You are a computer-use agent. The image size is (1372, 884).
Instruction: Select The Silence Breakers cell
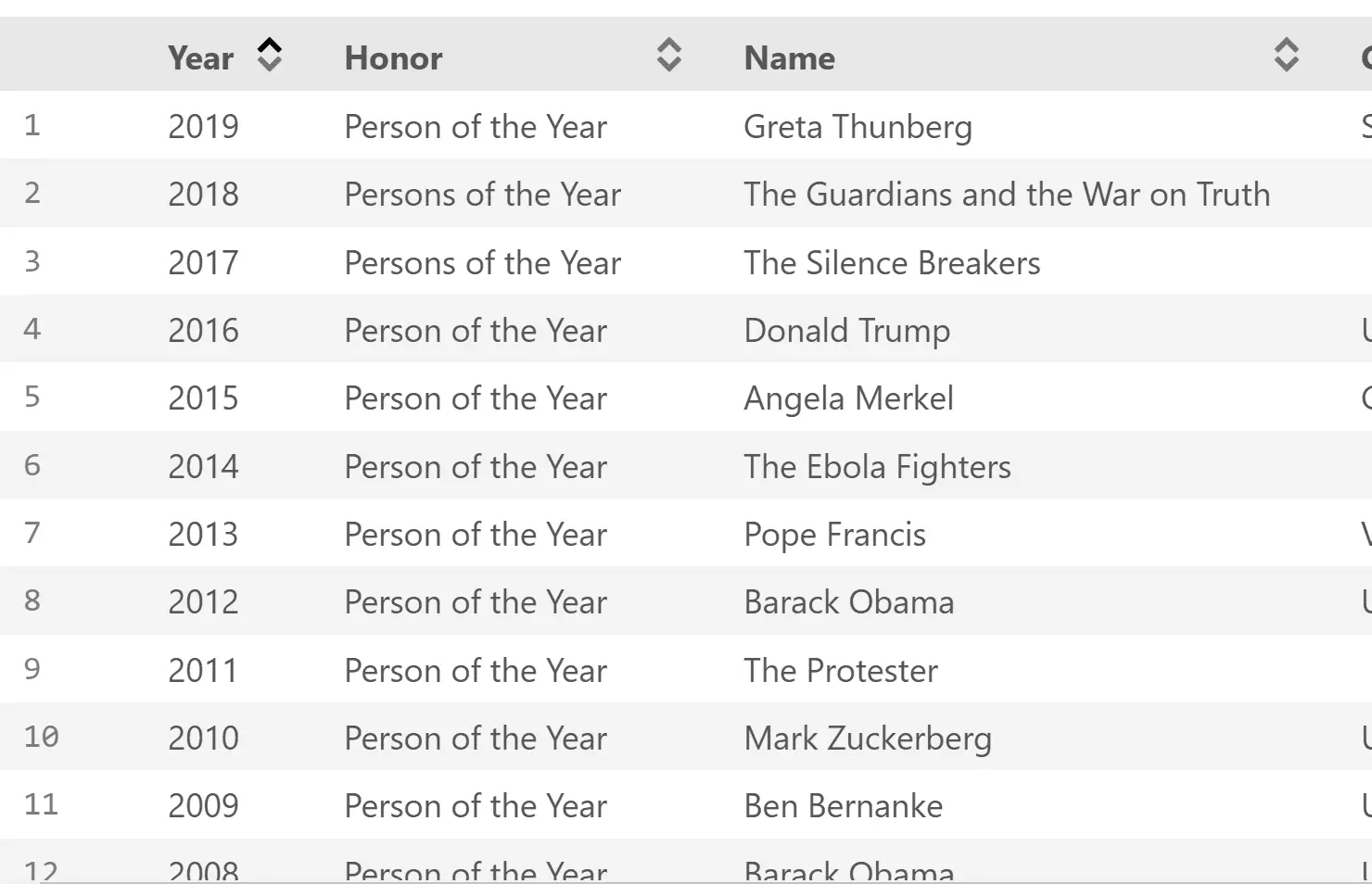892,263
